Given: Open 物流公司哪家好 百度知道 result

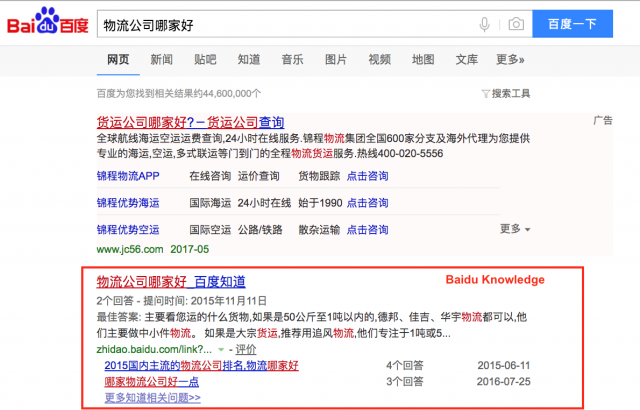Looking at the screenshot, I should pyautogui.click(x=170, y=281).
